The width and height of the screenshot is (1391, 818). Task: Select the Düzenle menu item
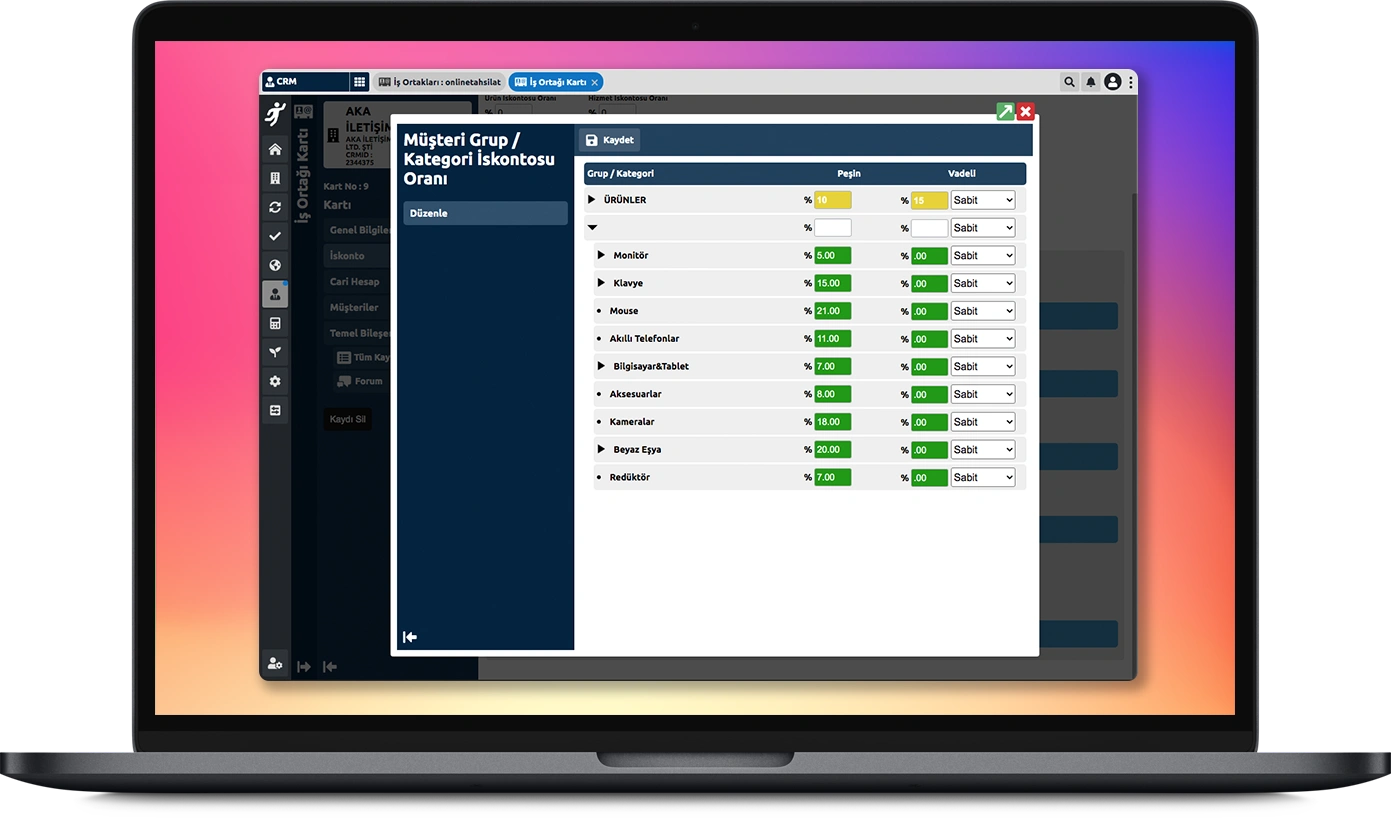485,213
